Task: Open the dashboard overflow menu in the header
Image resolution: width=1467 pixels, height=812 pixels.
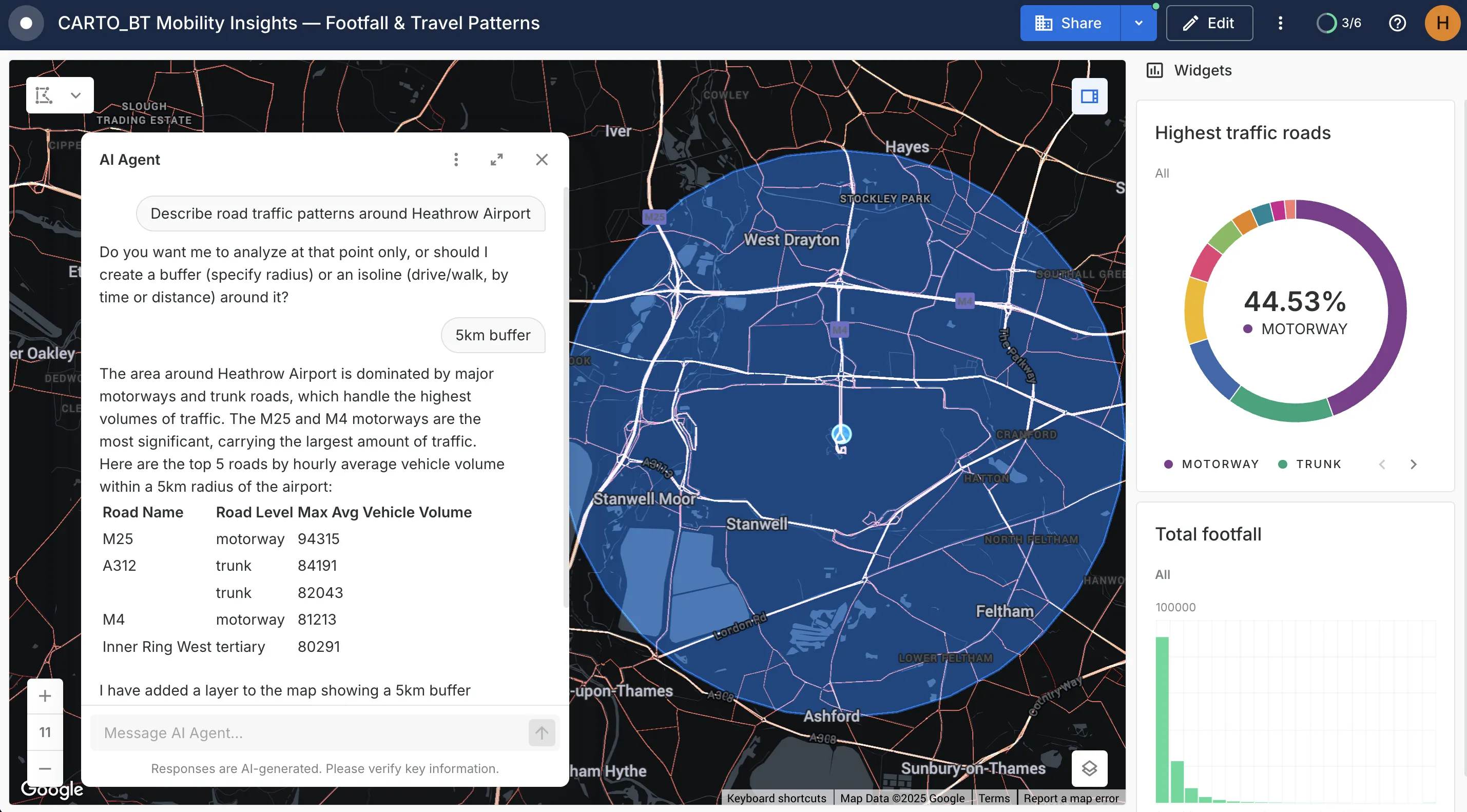Action: tap(1280, 23)
